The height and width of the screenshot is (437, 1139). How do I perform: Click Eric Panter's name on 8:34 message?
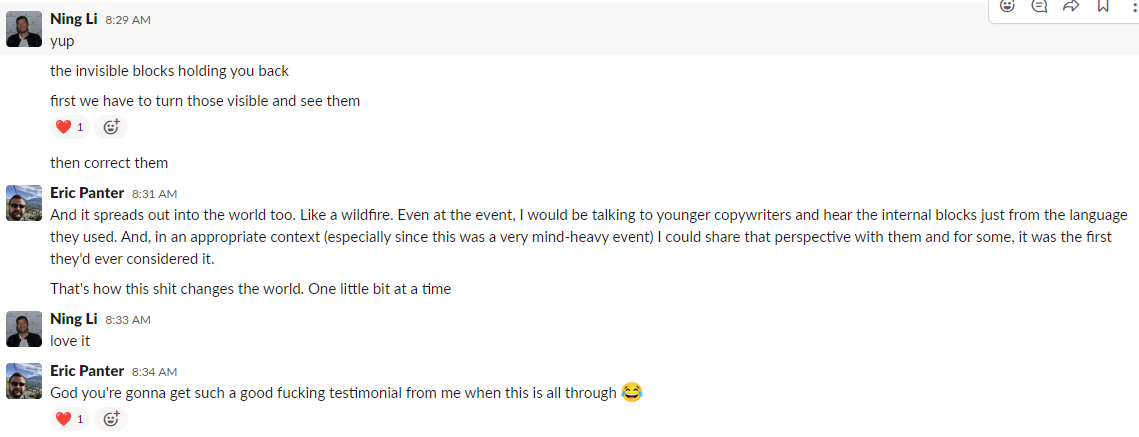click(x=87, y=370)
